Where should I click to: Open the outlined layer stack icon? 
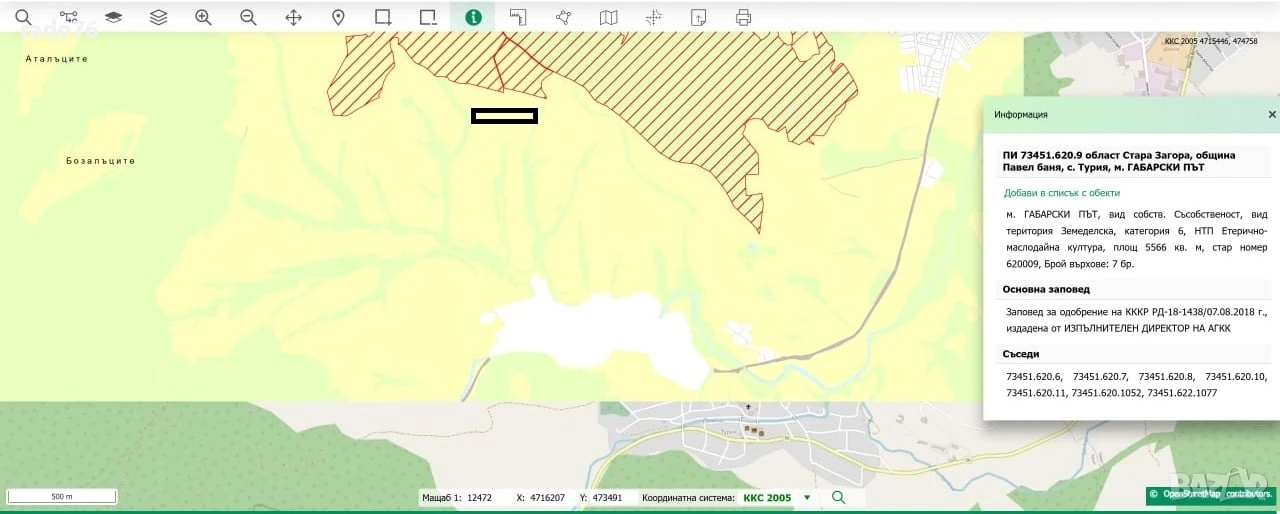click(158, 17)
